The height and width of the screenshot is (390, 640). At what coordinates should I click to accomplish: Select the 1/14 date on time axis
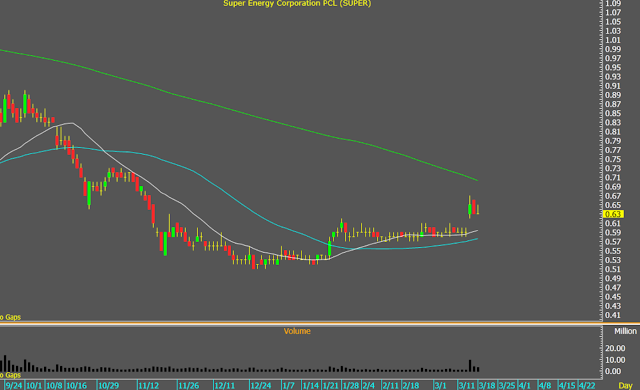click(x=311, y=386)
